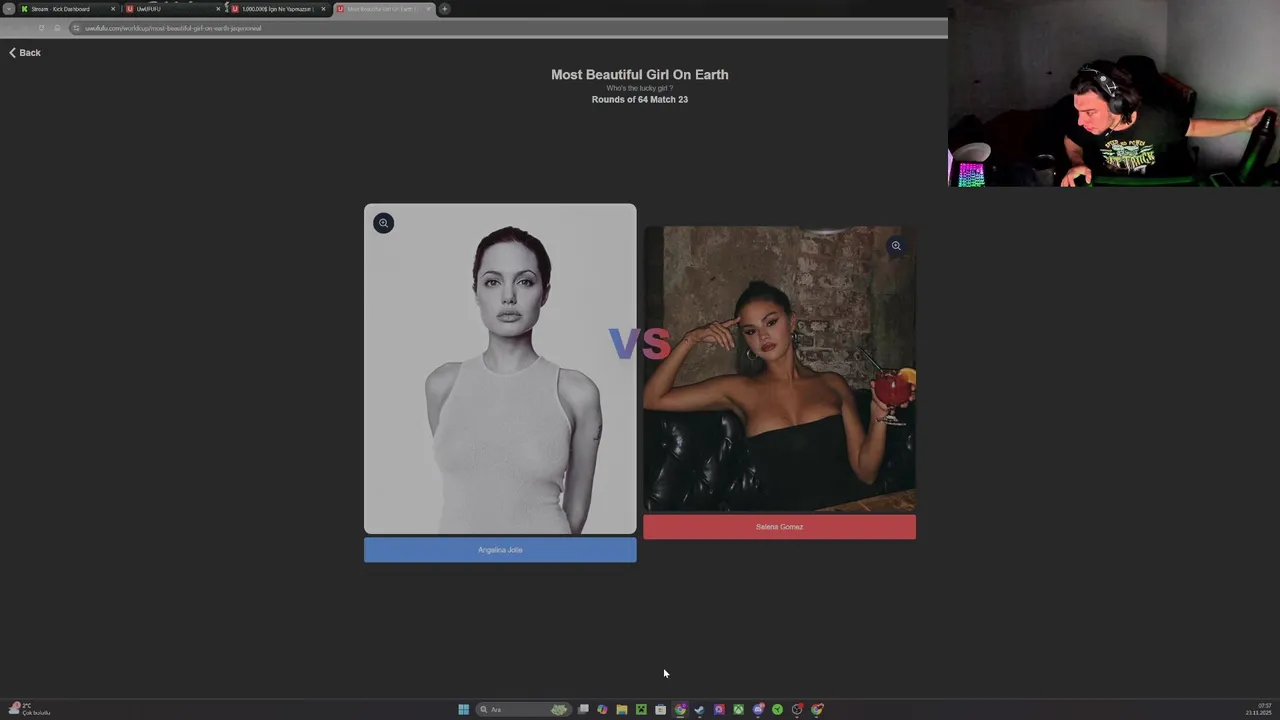
Task: Open the weather widget in the taskbar corner
Action: (30, 709)
